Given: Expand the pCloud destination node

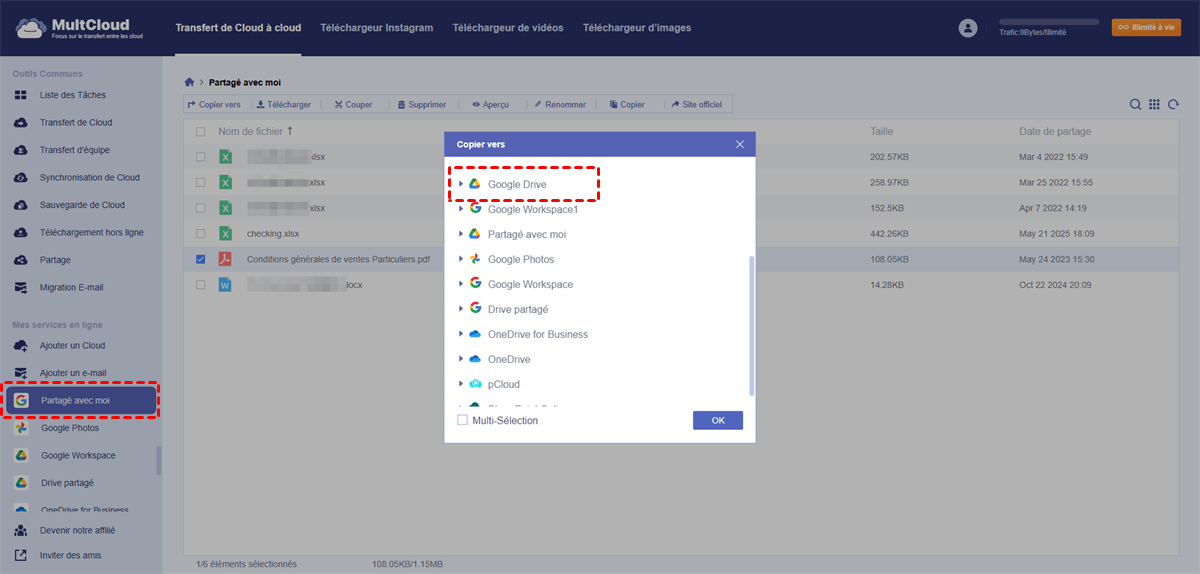Looking at the screenshot, I should click(x=461, y=384).
